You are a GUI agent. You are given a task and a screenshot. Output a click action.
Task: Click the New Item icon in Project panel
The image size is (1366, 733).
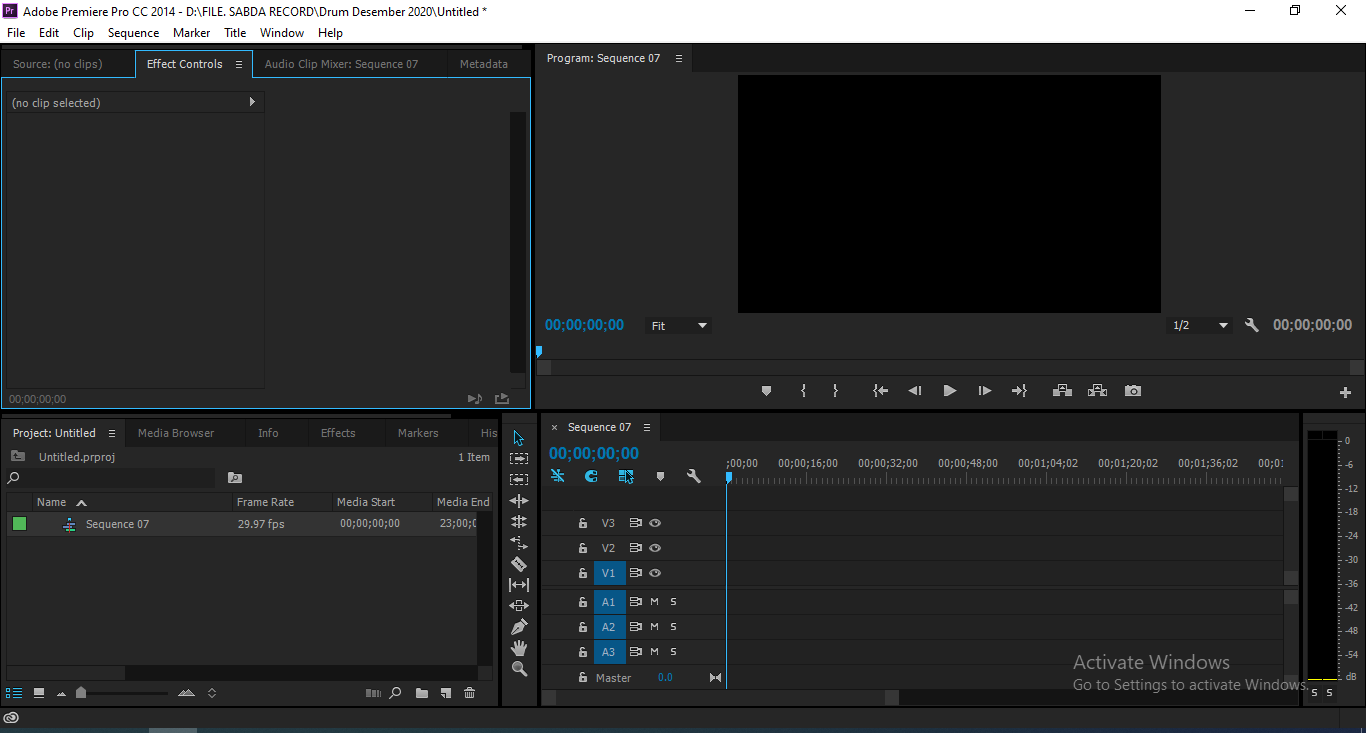(x=446, y=693)
